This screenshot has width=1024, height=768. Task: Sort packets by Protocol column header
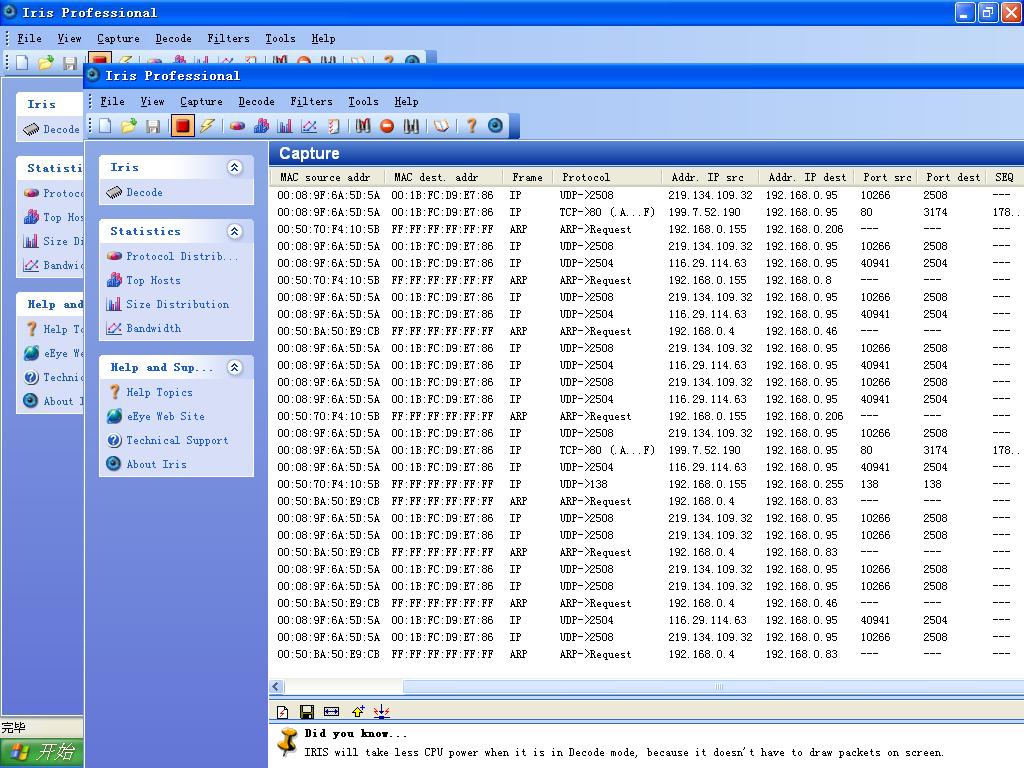pyautogui.click(x=586, y=177)
